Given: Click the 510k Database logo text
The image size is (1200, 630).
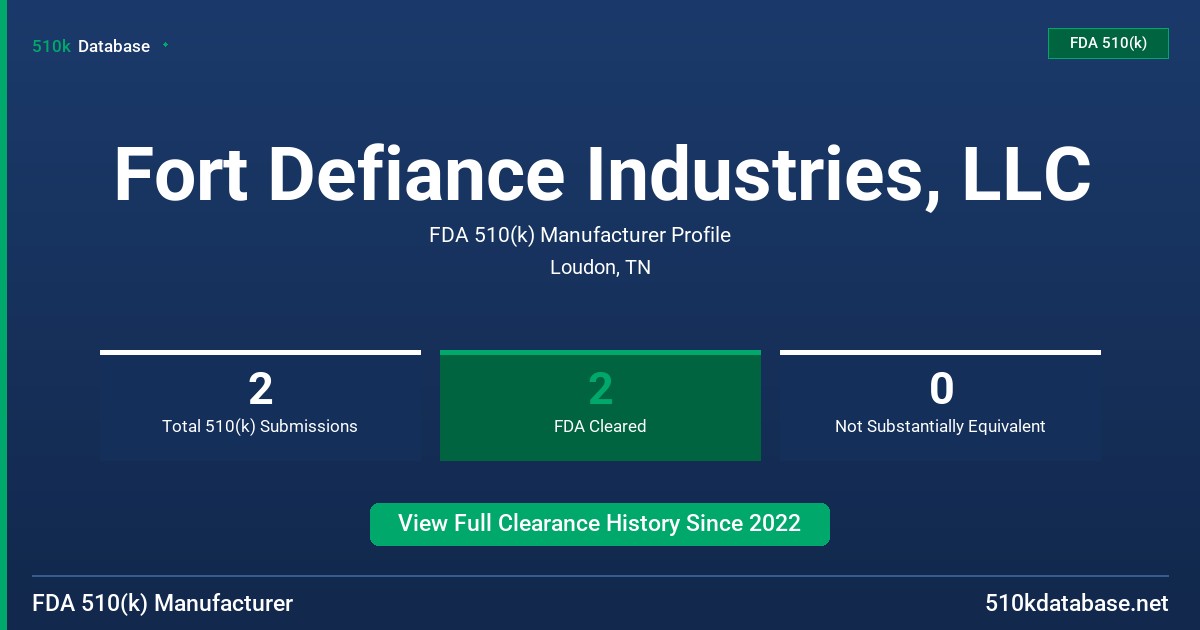Looking at the screenshot, I should [x=91, y=46].
